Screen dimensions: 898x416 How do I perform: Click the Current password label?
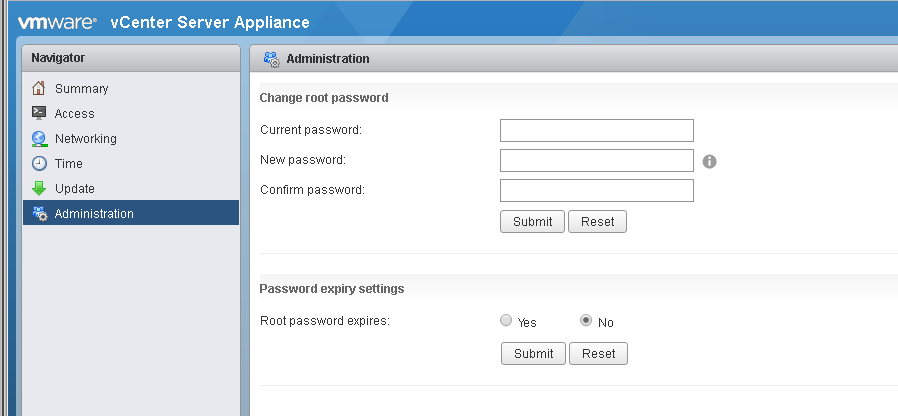311,130
